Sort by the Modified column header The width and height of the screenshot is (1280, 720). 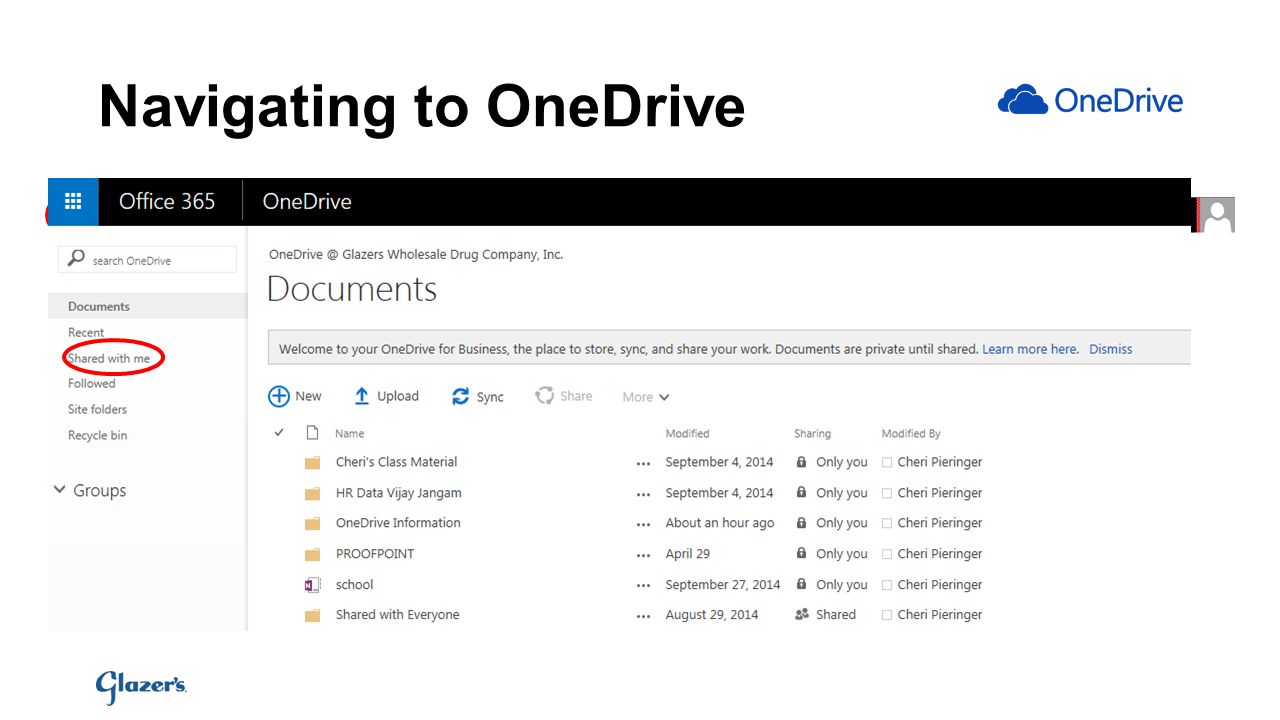(x=687, y=433)
